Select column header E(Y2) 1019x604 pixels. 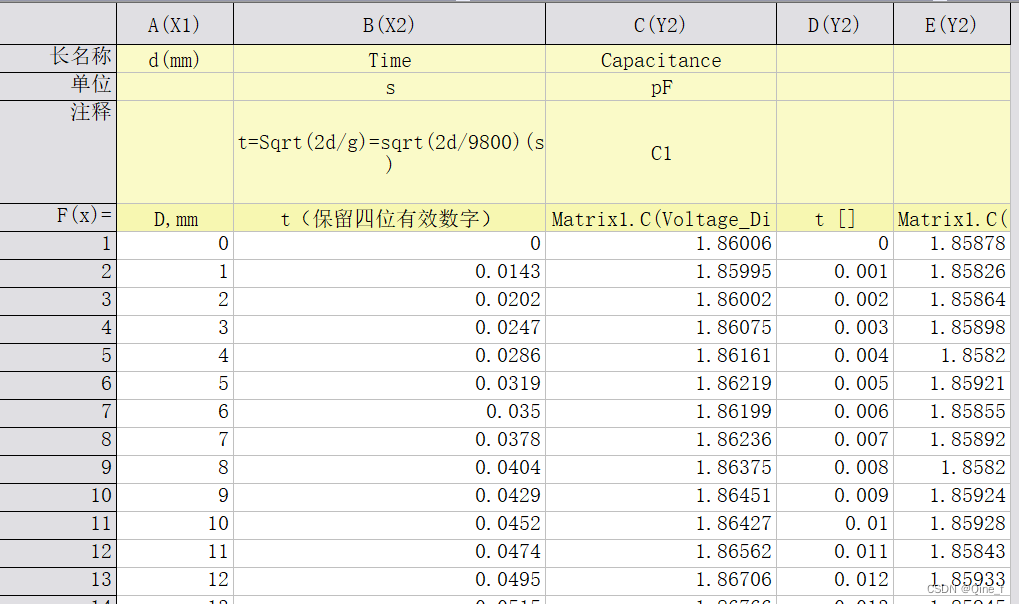[x=952, y=25]
